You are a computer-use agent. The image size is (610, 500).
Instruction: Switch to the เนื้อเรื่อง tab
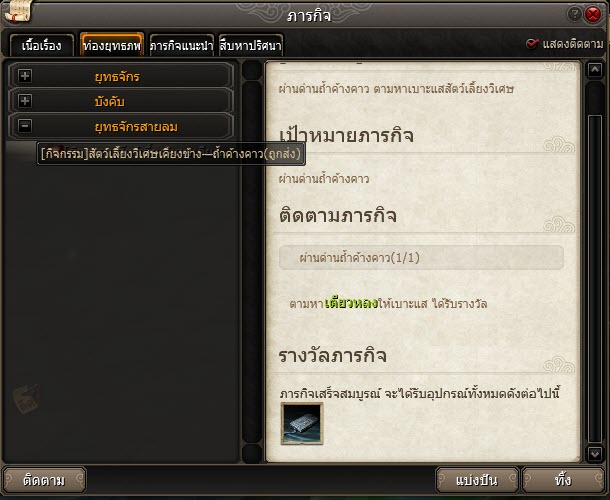tap(42, 46)
